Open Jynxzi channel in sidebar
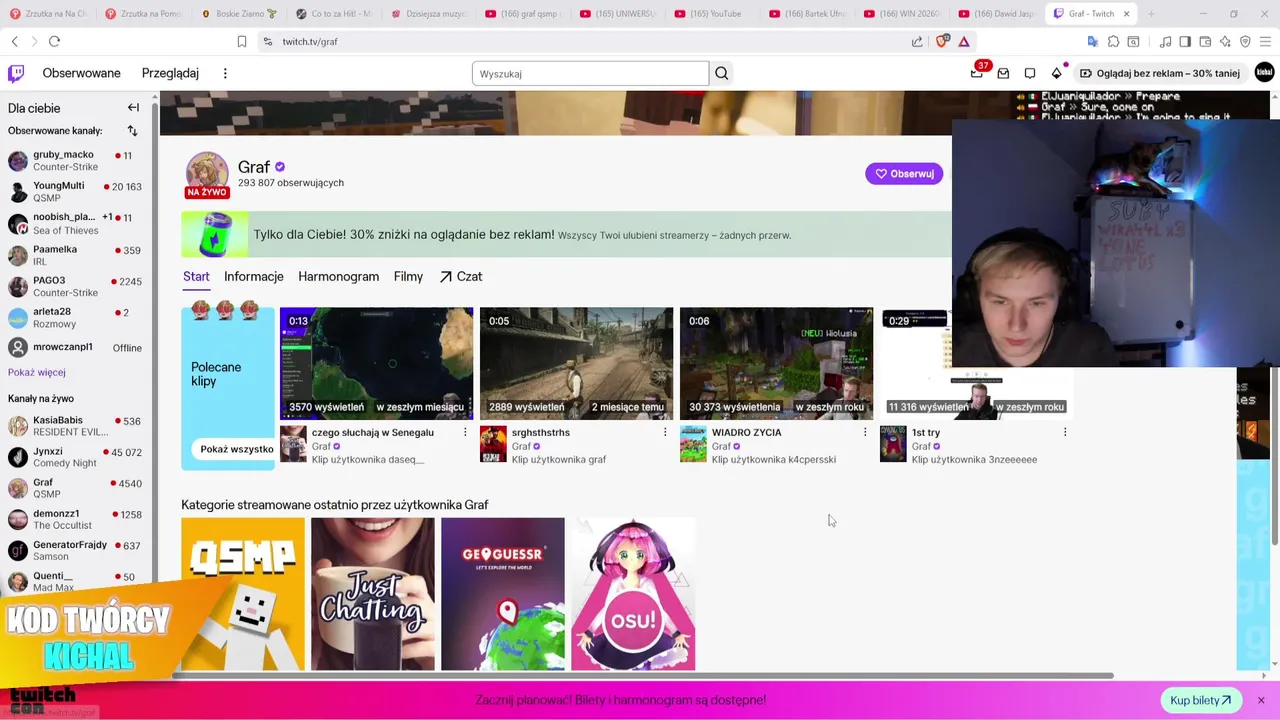Image resolution: width=1280 pixels, height=720 pixels. tap(76, 457)
